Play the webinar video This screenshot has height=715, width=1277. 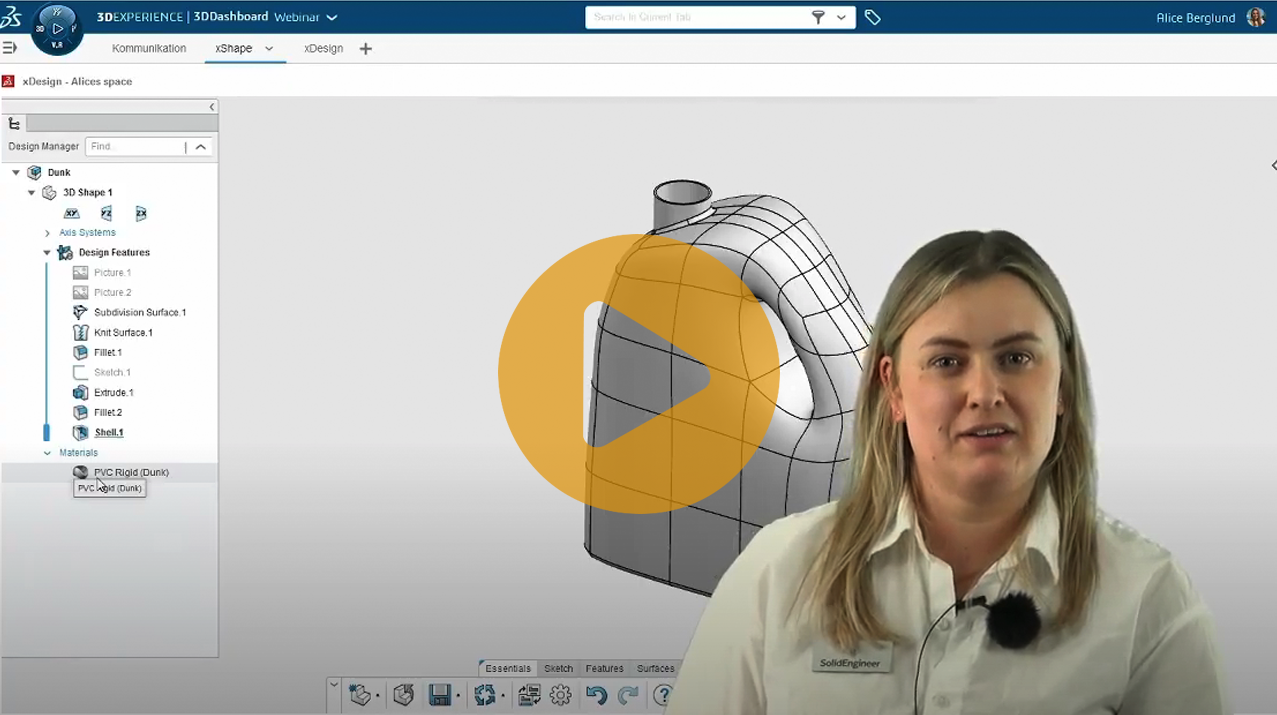tap(638, 374)
